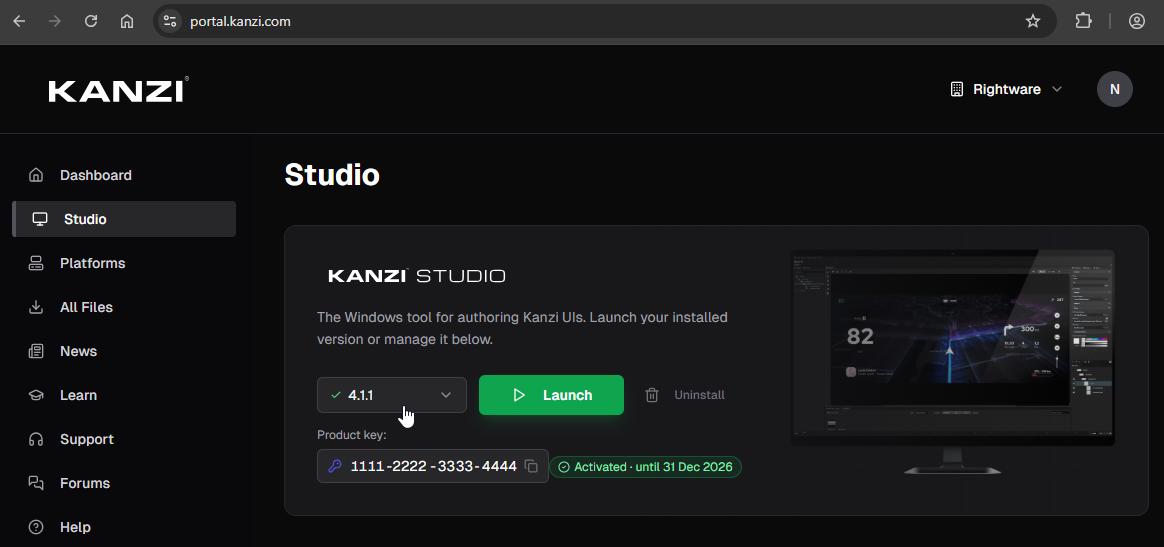The width and height of the screenshot is (1164, 547).
Task: Click the News newspaper icon
Action: coord(36,351)
